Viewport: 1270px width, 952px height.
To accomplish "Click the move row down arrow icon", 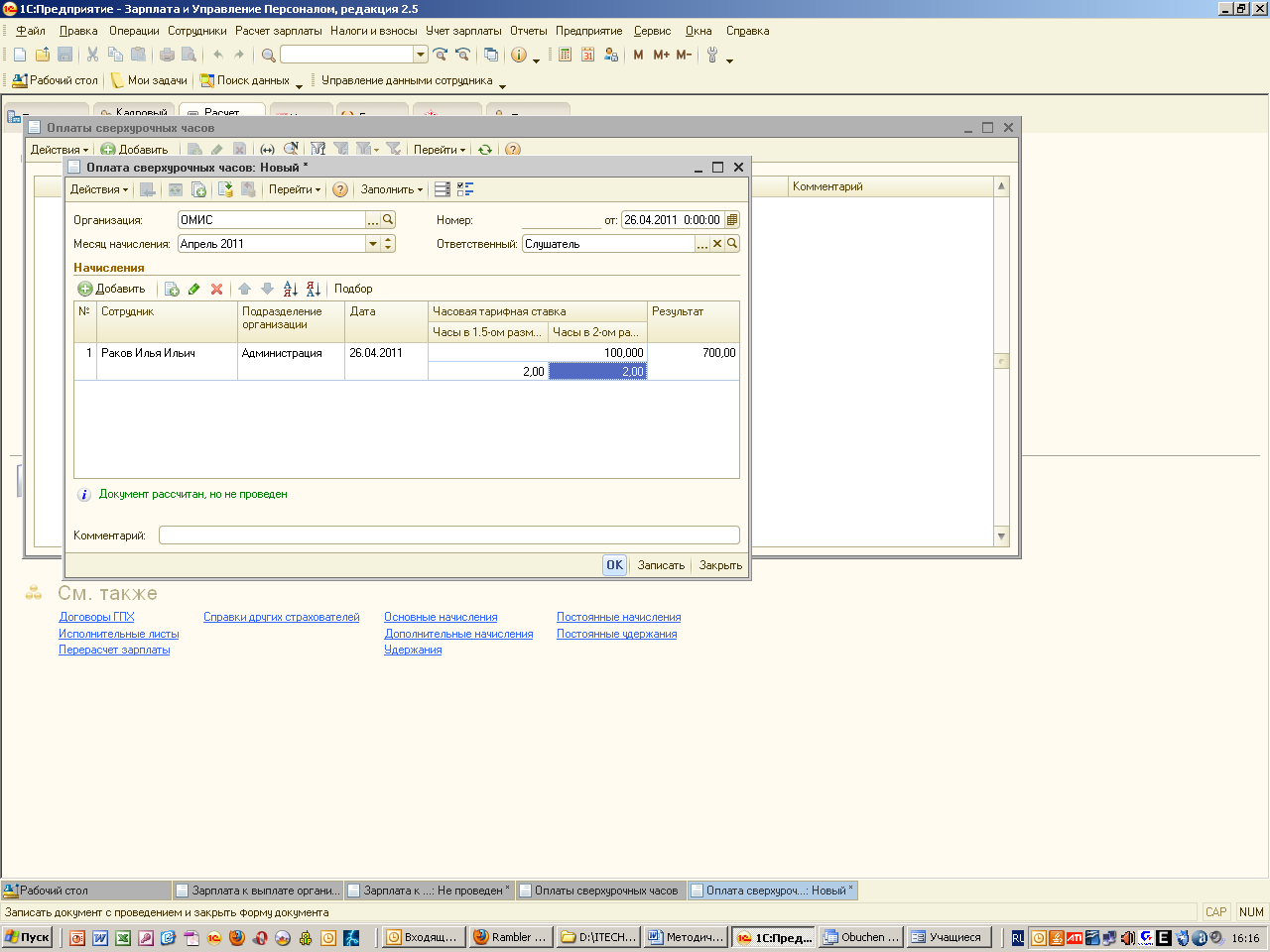I will 267,289.
